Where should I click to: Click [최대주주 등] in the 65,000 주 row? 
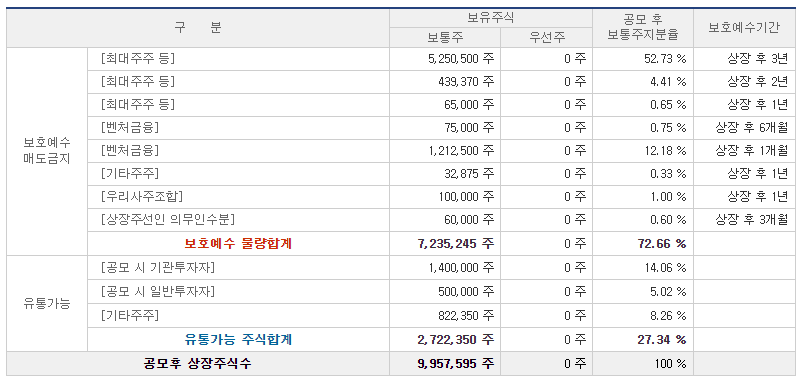(x=138, y=105)
